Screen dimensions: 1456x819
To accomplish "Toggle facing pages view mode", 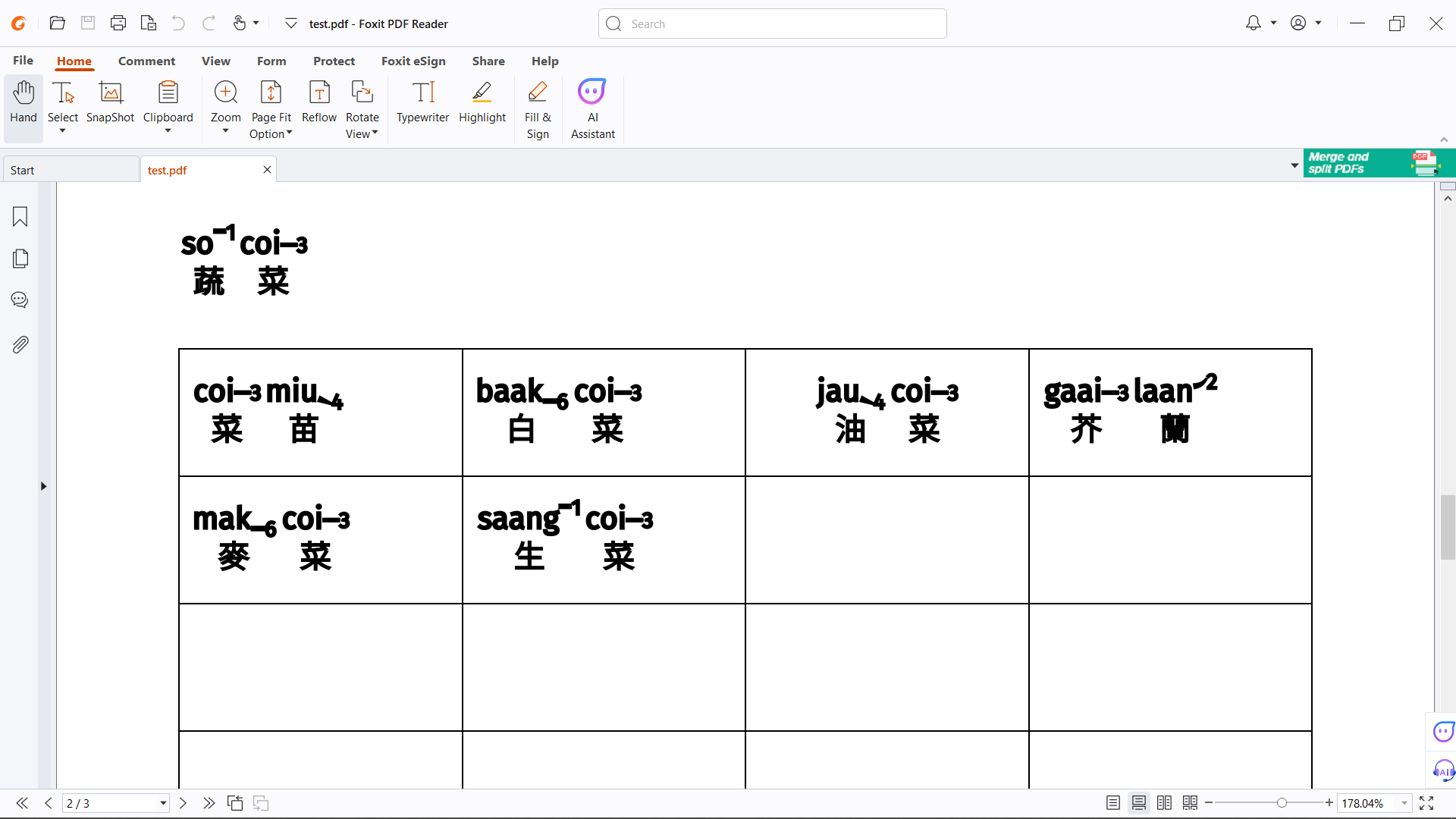I will (x=1164, y=803).
